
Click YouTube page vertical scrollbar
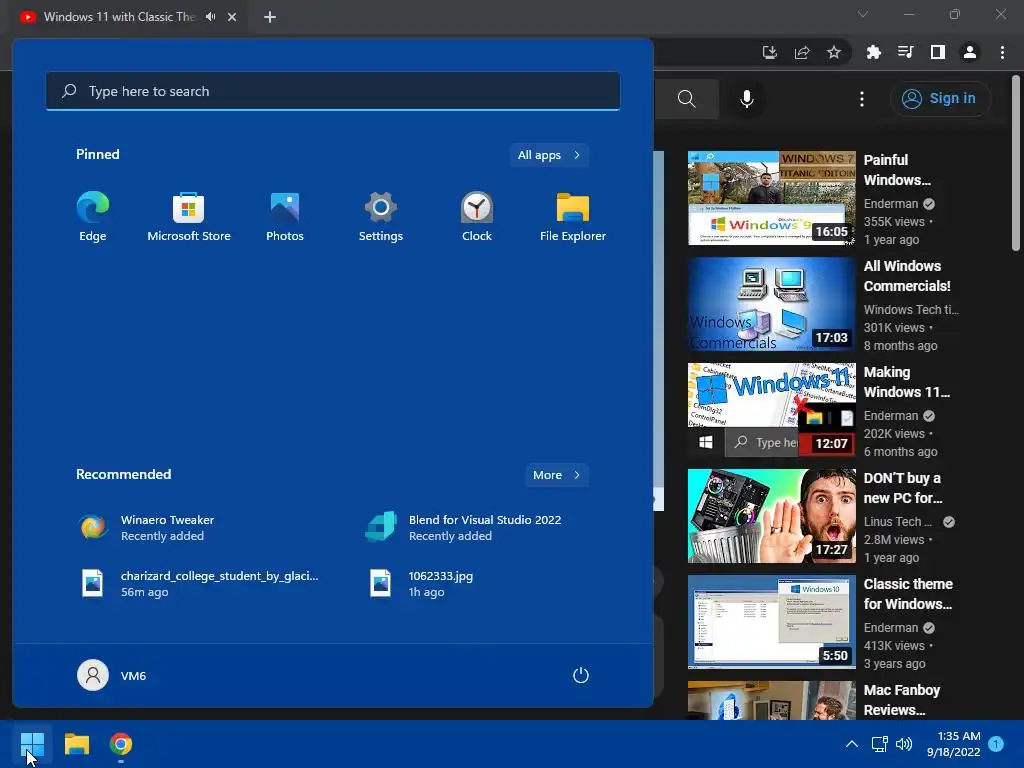(1016, 162)
